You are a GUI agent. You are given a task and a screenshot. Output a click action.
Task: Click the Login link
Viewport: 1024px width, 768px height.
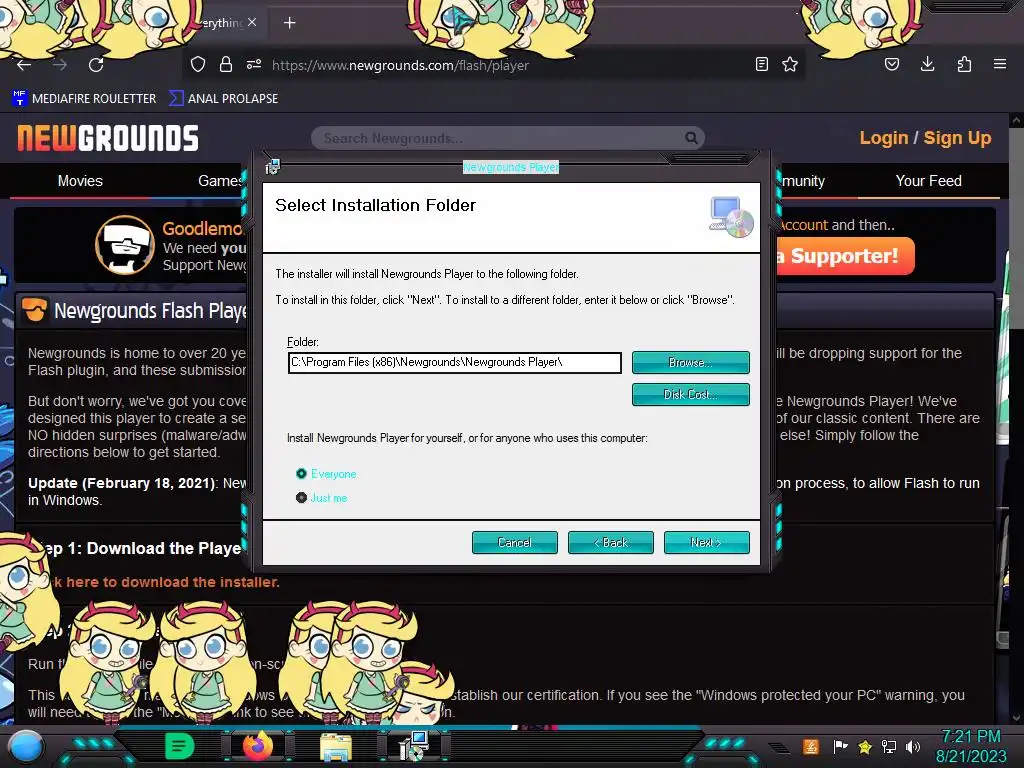[884, 138]
